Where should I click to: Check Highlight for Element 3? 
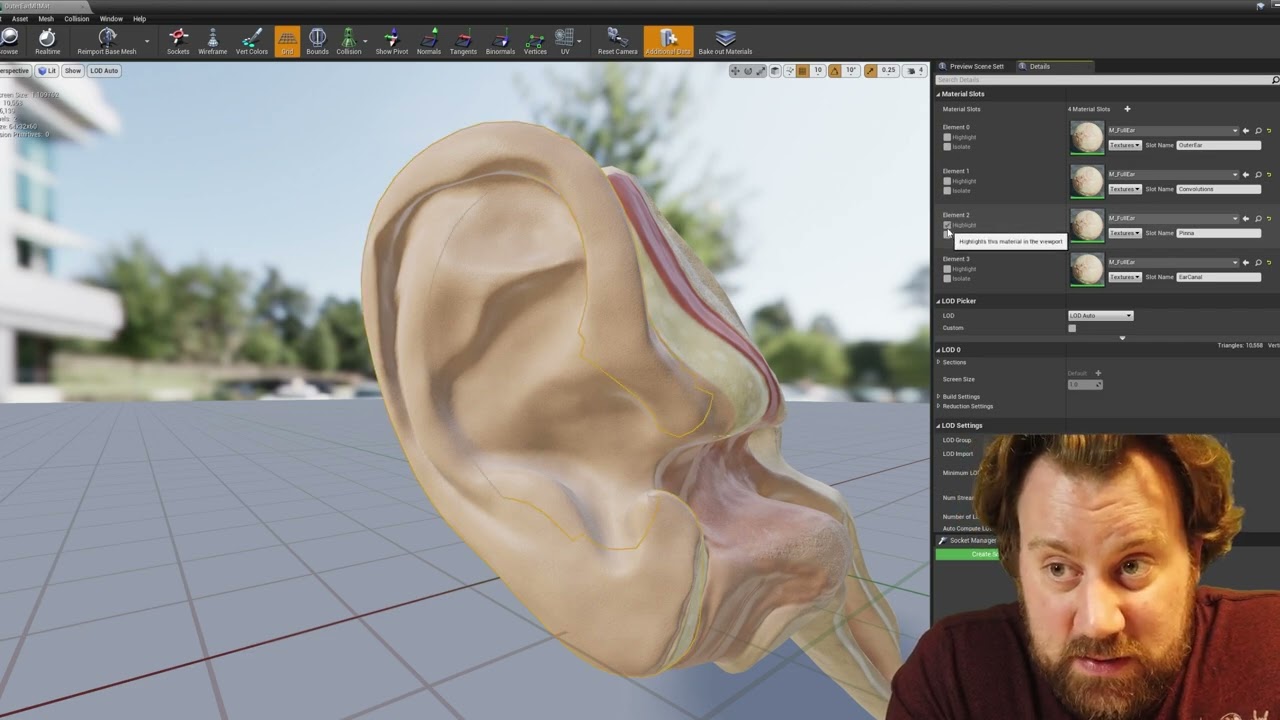click(x=947, y=269)
